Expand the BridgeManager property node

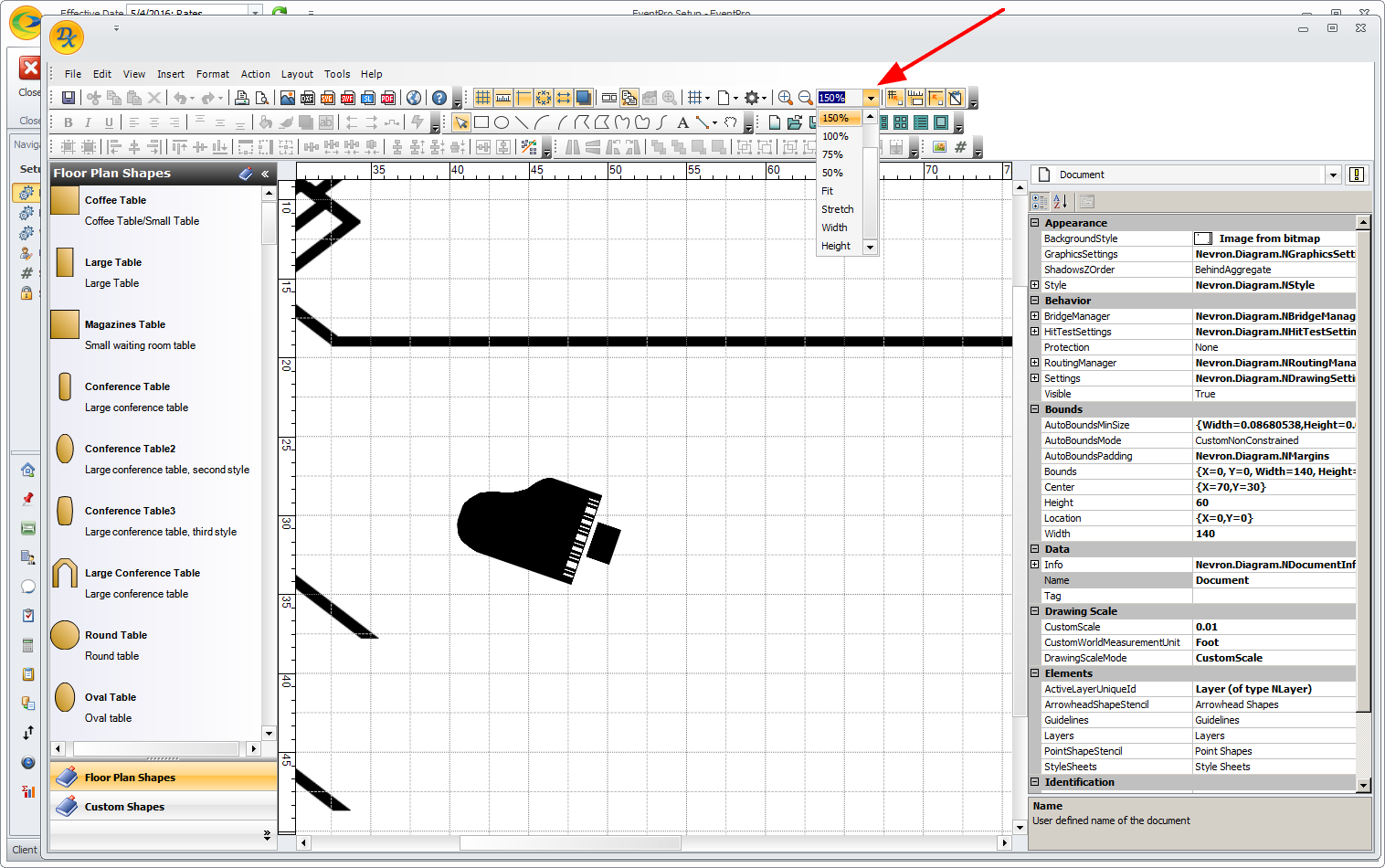pyautogui.click(x=1035, y=316)
